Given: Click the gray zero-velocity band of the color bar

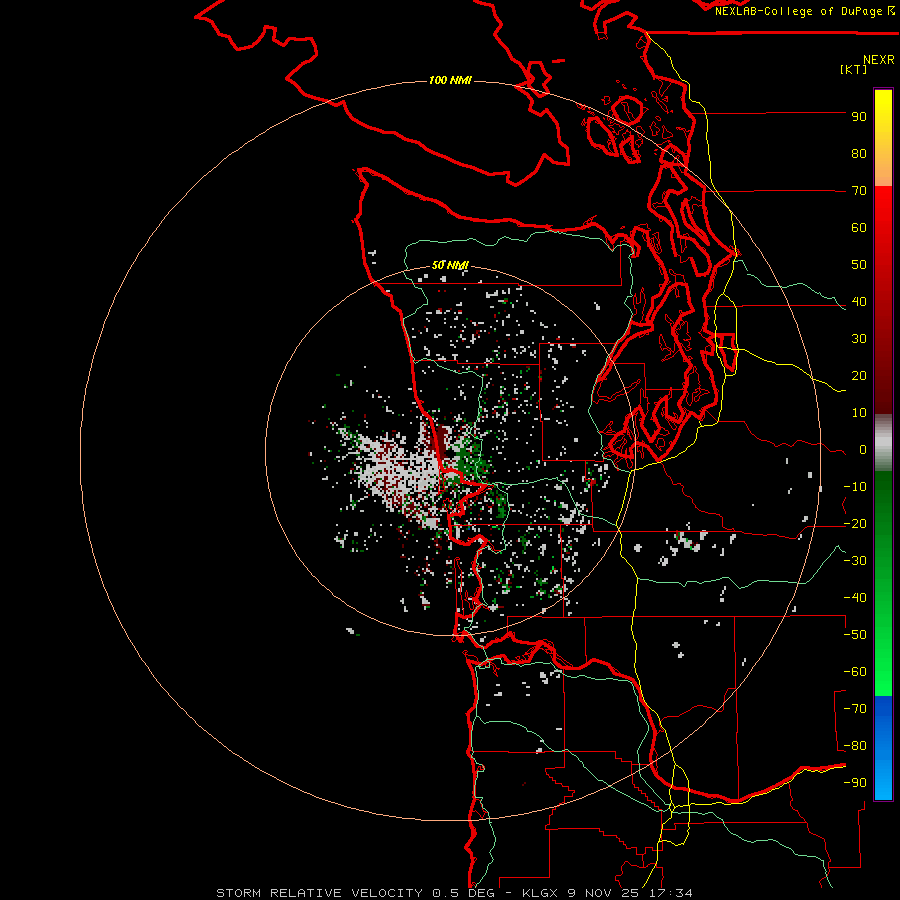Looking at the screenshot, I should pos(883,443).
